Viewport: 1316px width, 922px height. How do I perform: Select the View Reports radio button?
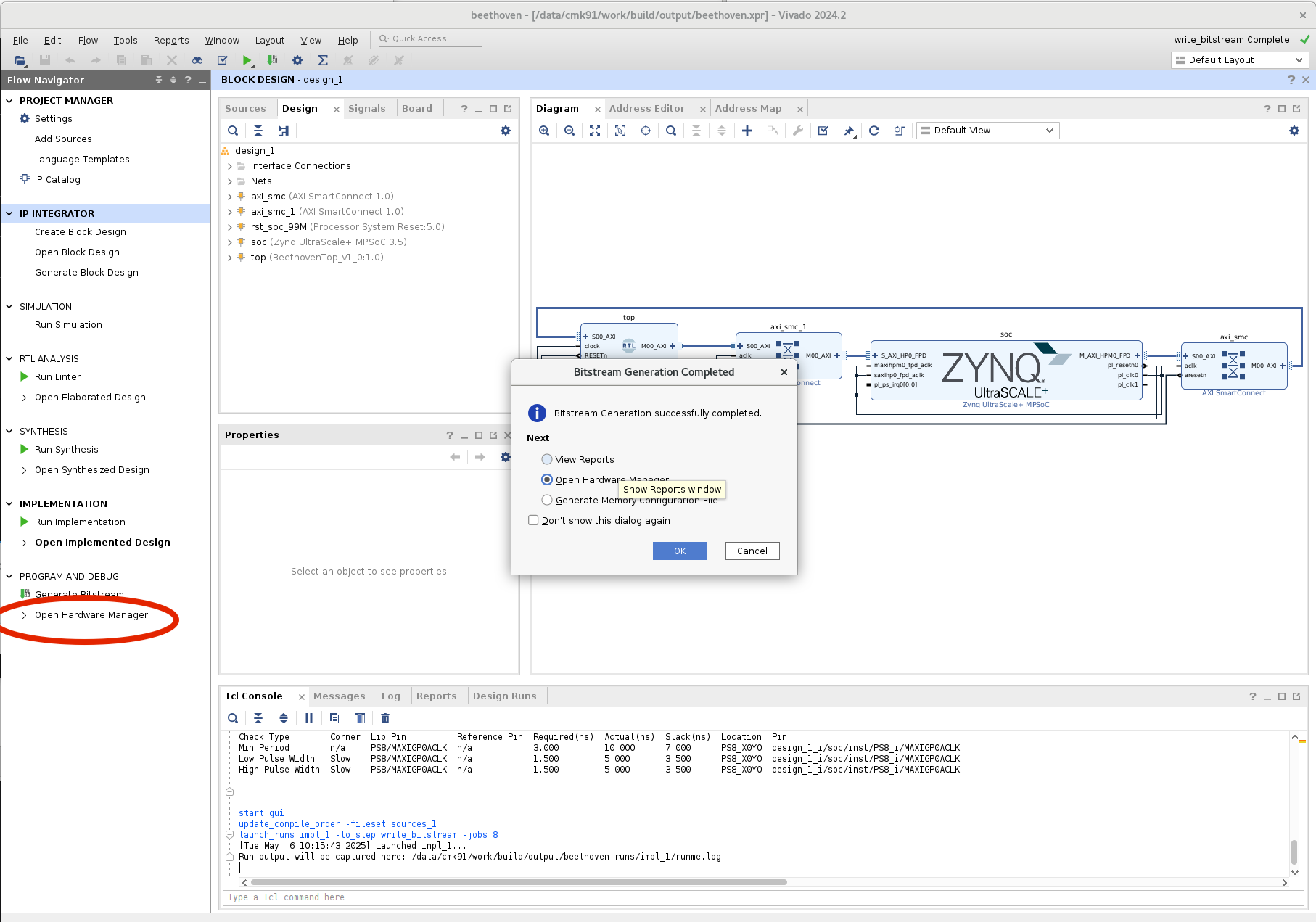click(547, 459)
